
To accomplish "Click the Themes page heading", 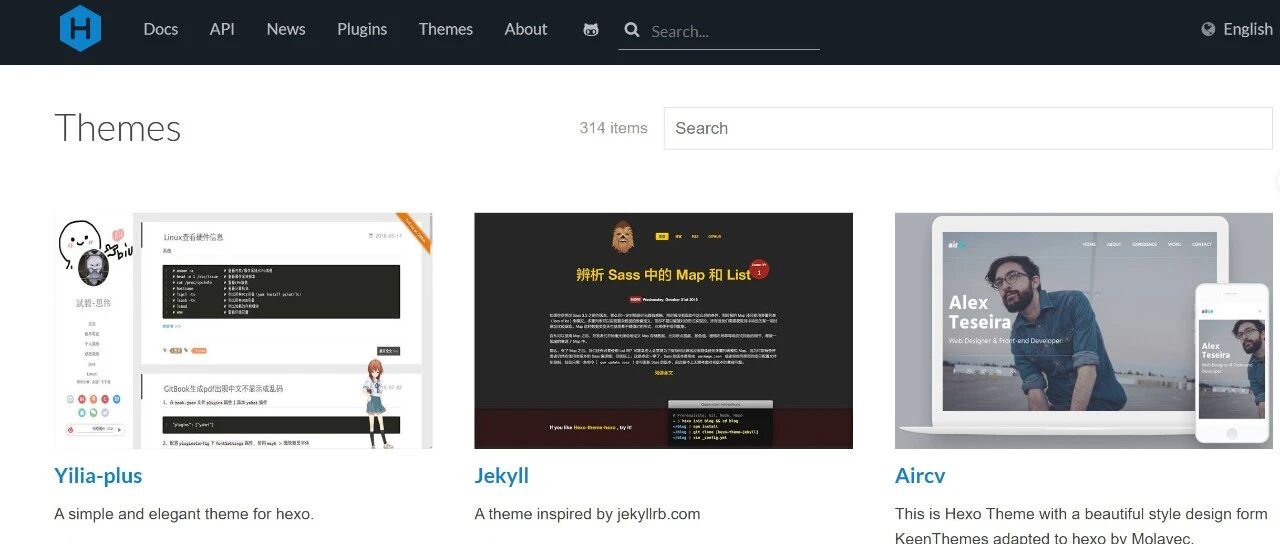I will [118, 128].
